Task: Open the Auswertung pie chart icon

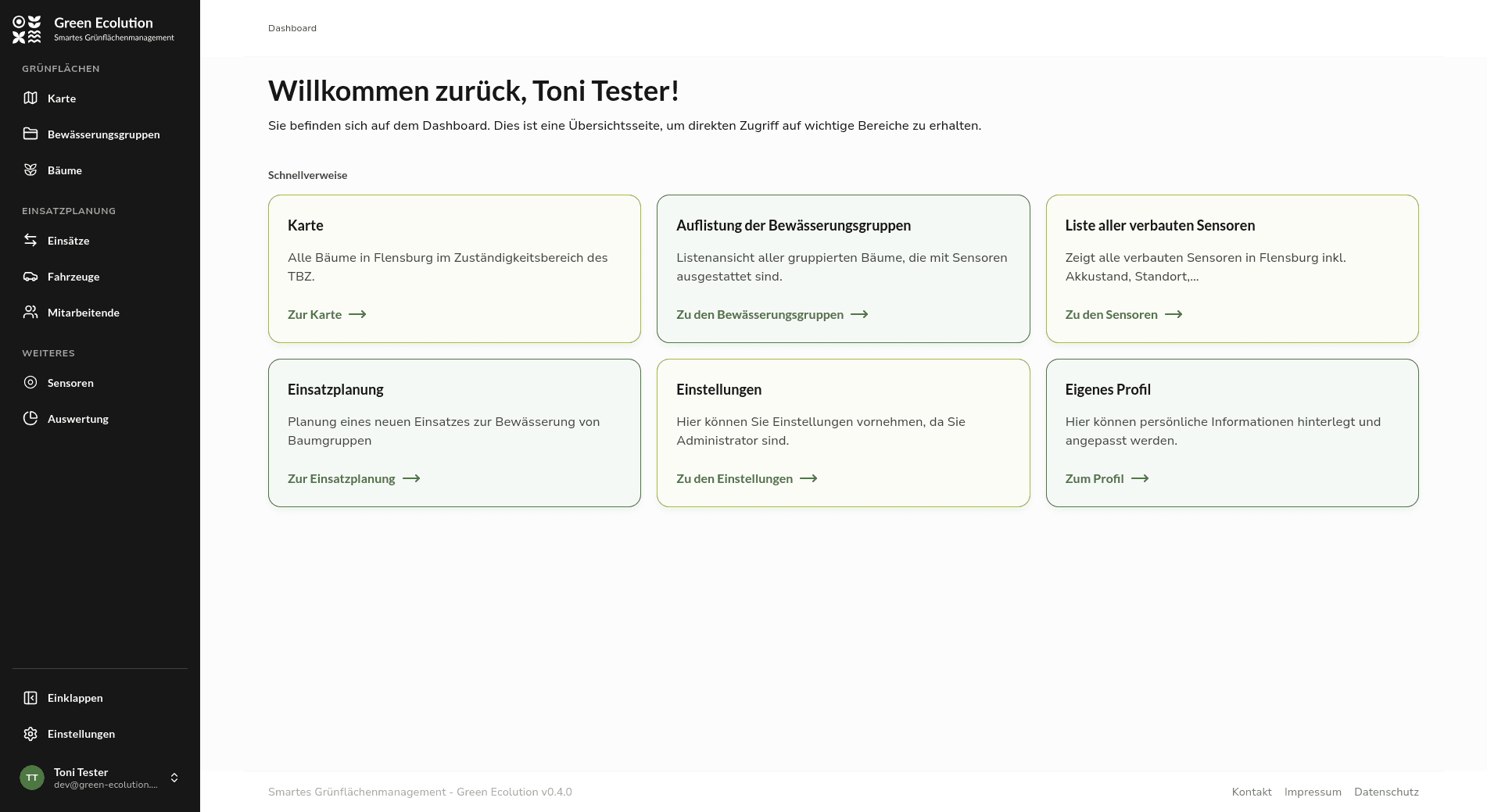Action: (x=30, y=418)
